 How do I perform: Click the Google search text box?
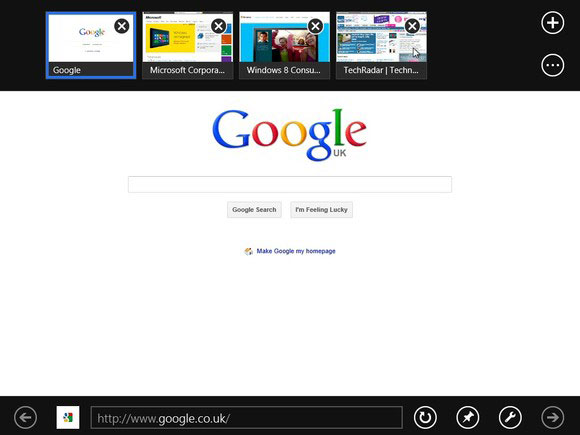(x=290, y=184)
